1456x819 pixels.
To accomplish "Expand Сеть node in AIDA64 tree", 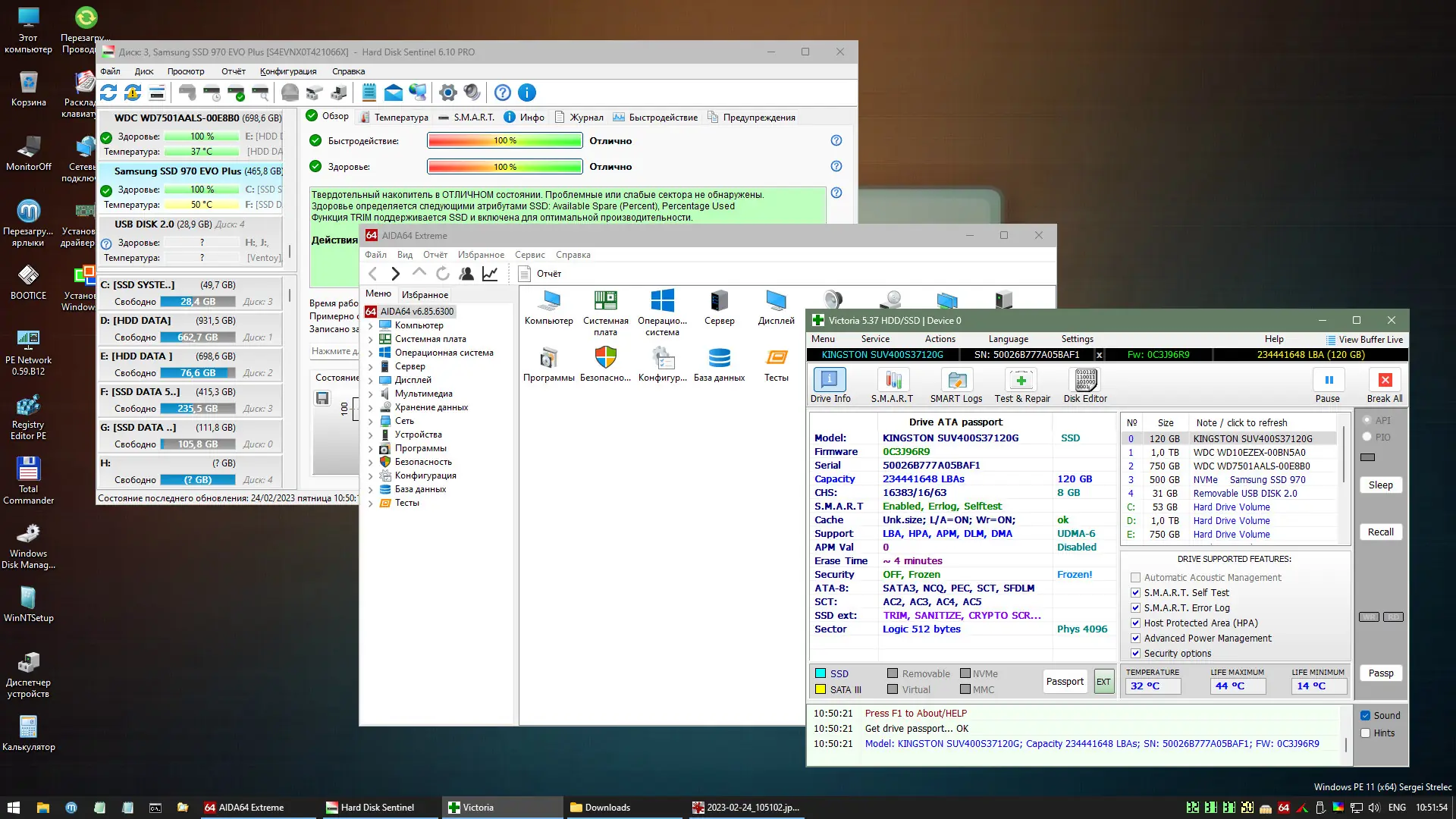I will [x=371, y=421].
